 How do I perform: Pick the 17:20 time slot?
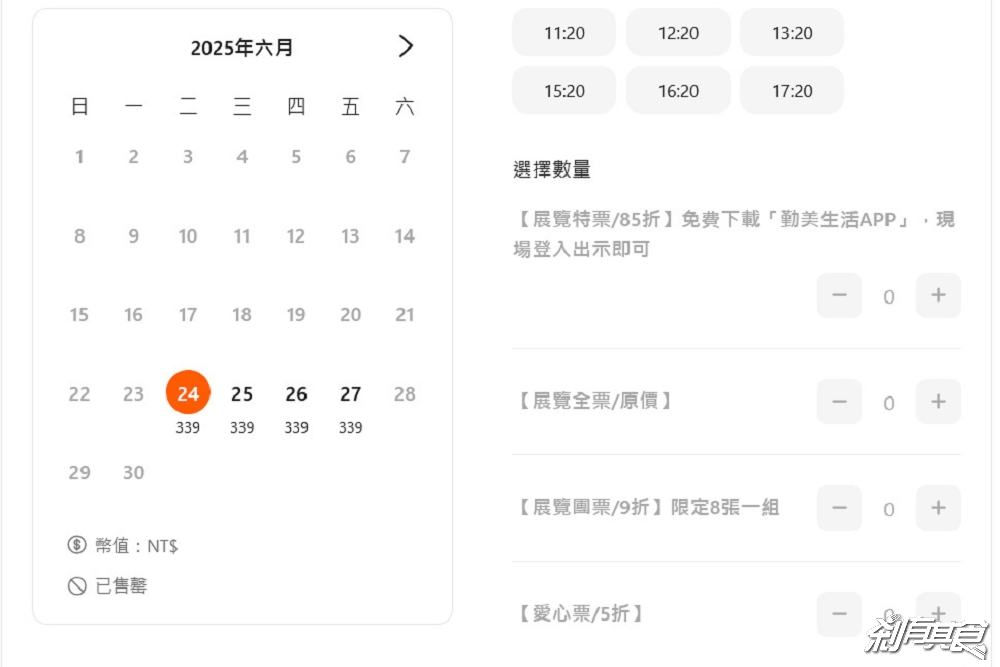coord(792,91)
